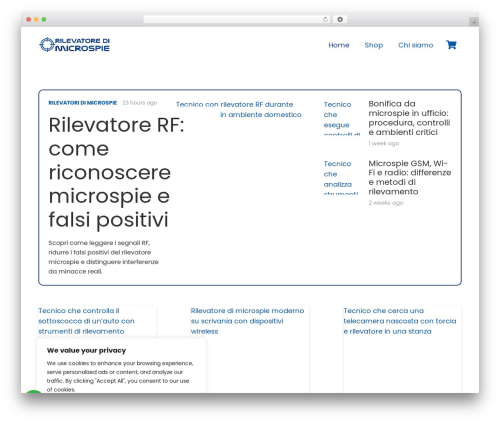Click the Rilevatore di Microspie logo

tap(75, 45)
